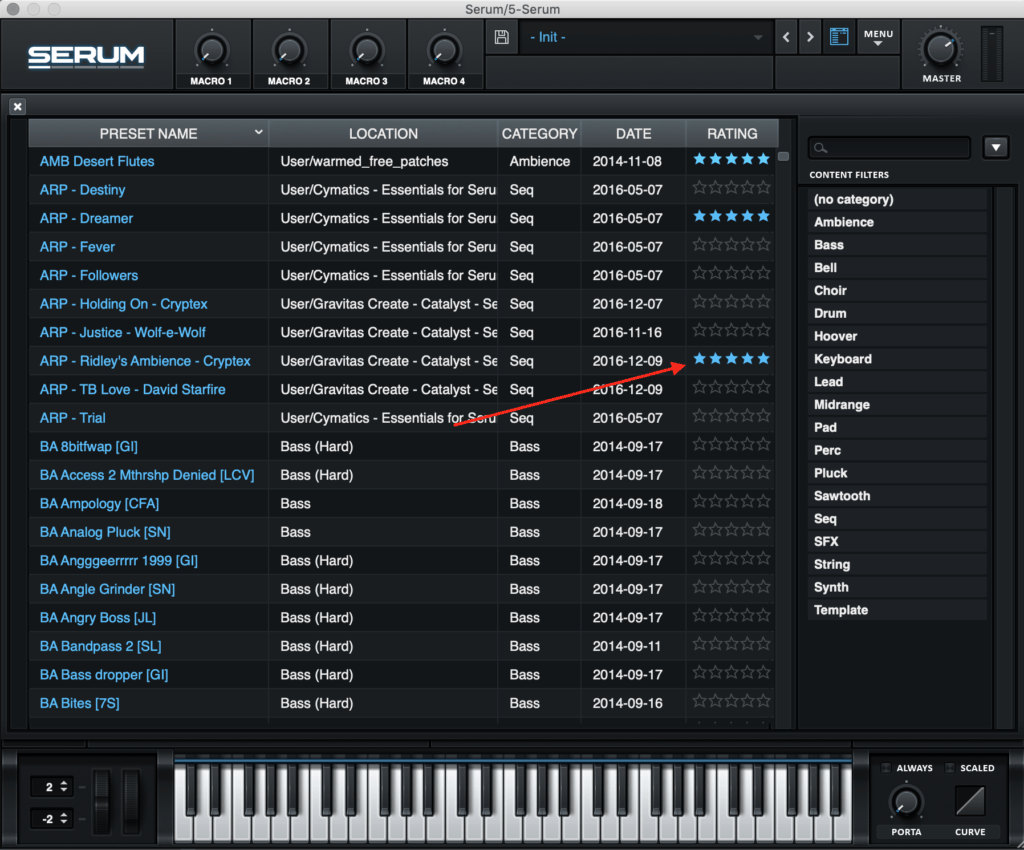Expand the search options dropdown arrow
Screen dimensions: 1024x850
(x=995, y=148)
